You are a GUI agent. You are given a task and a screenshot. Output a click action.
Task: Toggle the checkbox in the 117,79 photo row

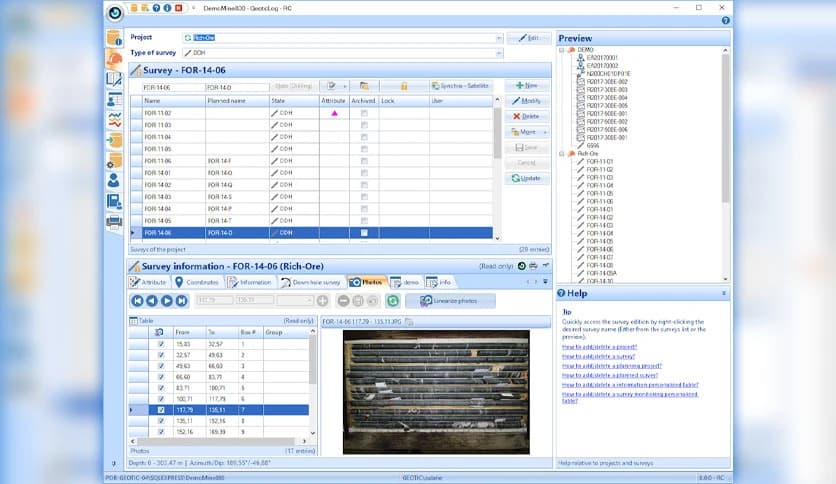[160, 409]
